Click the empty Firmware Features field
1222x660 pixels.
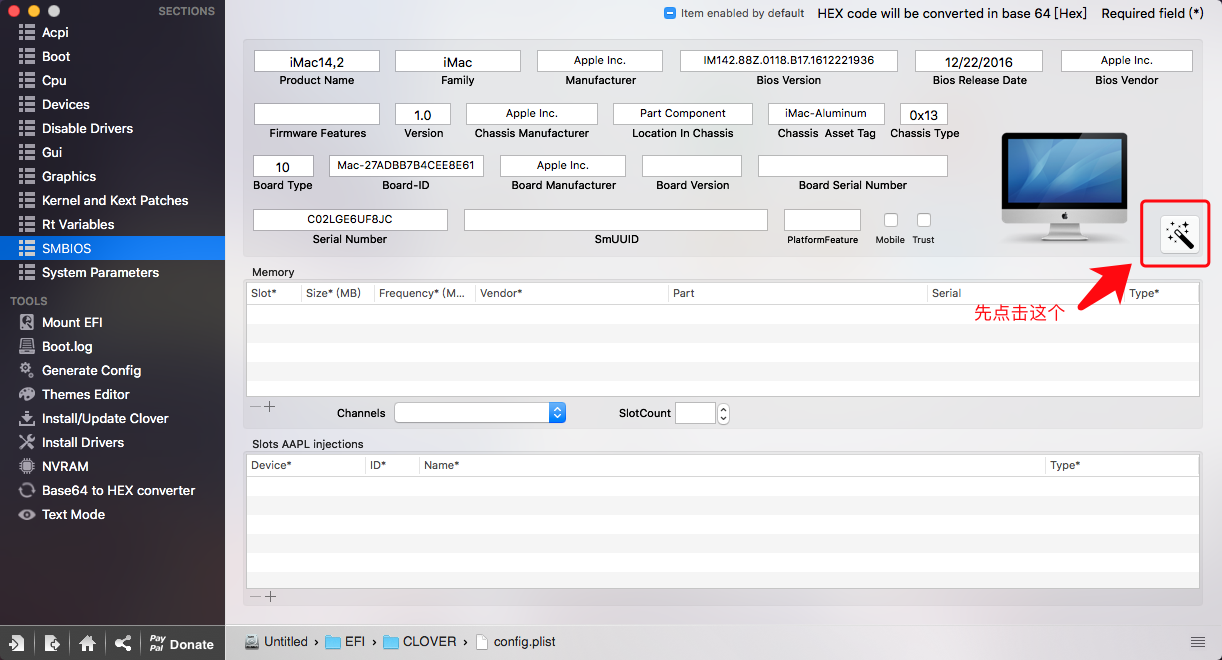click(317, 114)
